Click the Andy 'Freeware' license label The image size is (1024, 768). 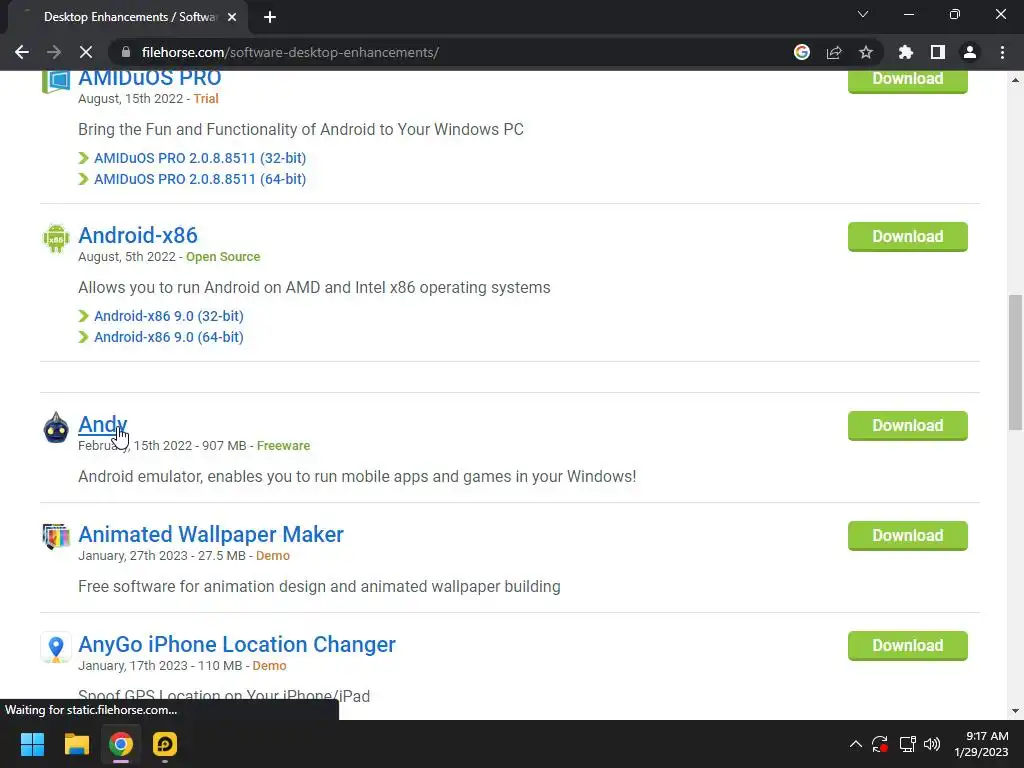283,446
